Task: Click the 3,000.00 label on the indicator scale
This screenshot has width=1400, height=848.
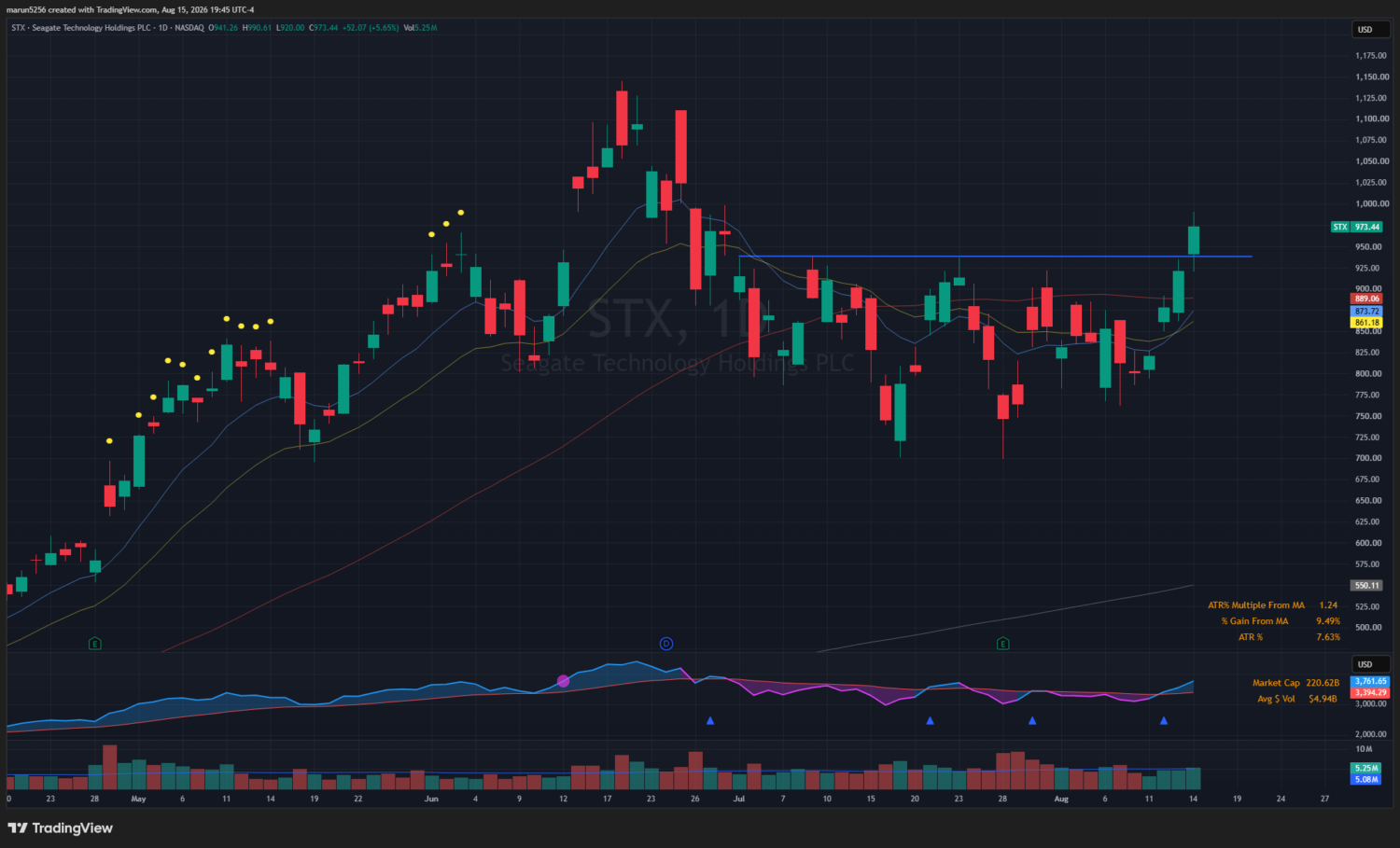Action: click(x=1371, y=704)
